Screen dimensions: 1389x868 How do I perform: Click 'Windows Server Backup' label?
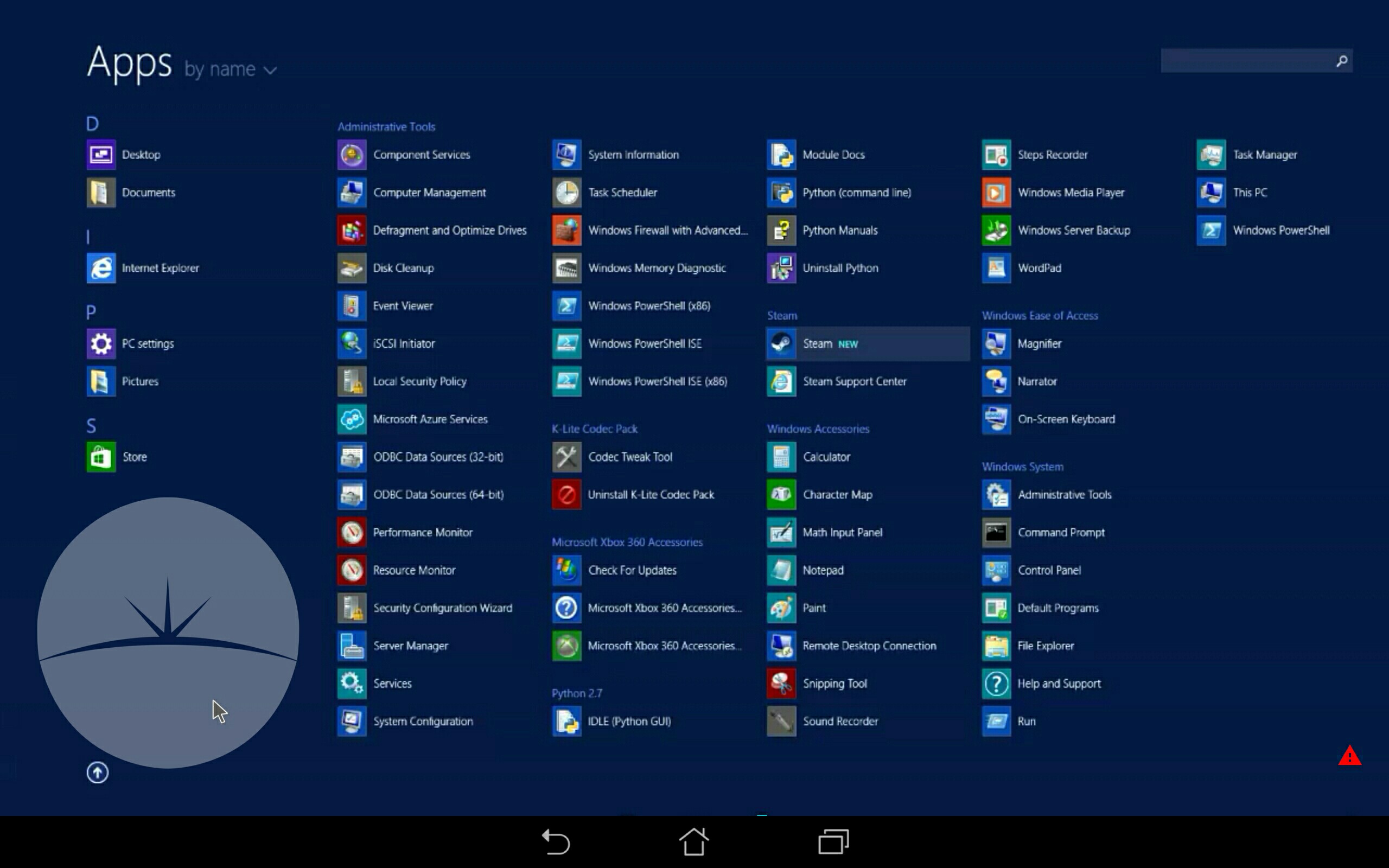click(1073, 230)
